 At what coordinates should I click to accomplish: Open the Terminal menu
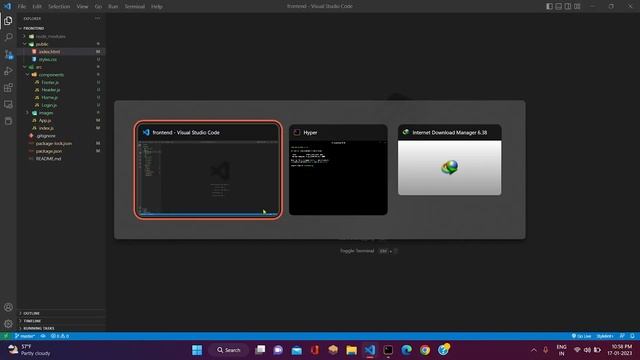click(x=134, y=7)
